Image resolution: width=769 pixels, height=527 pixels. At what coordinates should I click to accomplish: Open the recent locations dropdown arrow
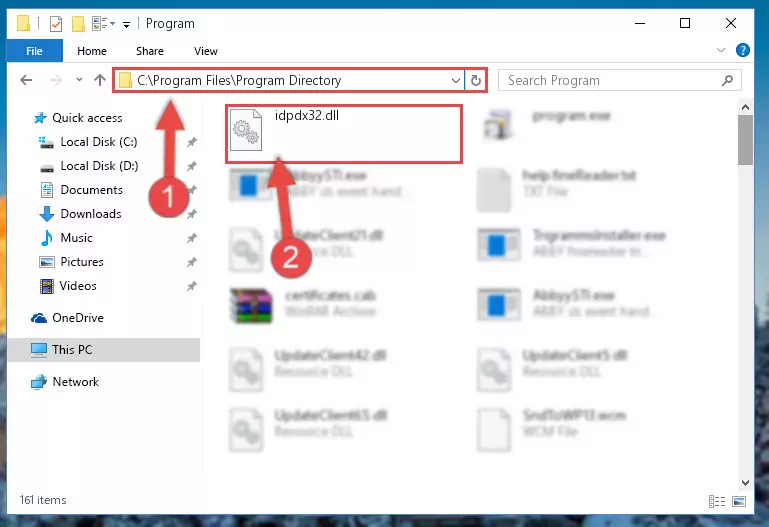point(79,79)
